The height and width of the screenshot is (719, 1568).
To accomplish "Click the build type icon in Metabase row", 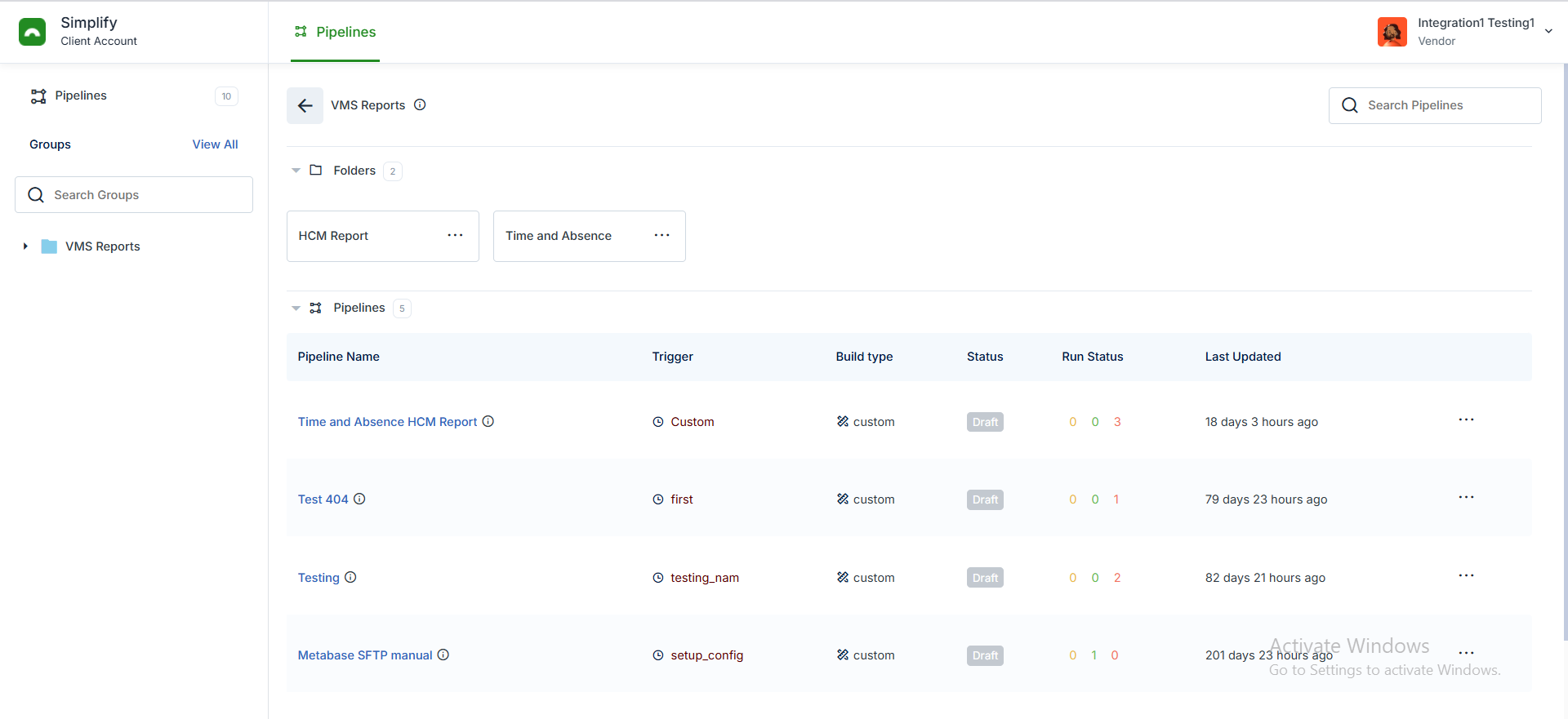I will click(843, 655).
